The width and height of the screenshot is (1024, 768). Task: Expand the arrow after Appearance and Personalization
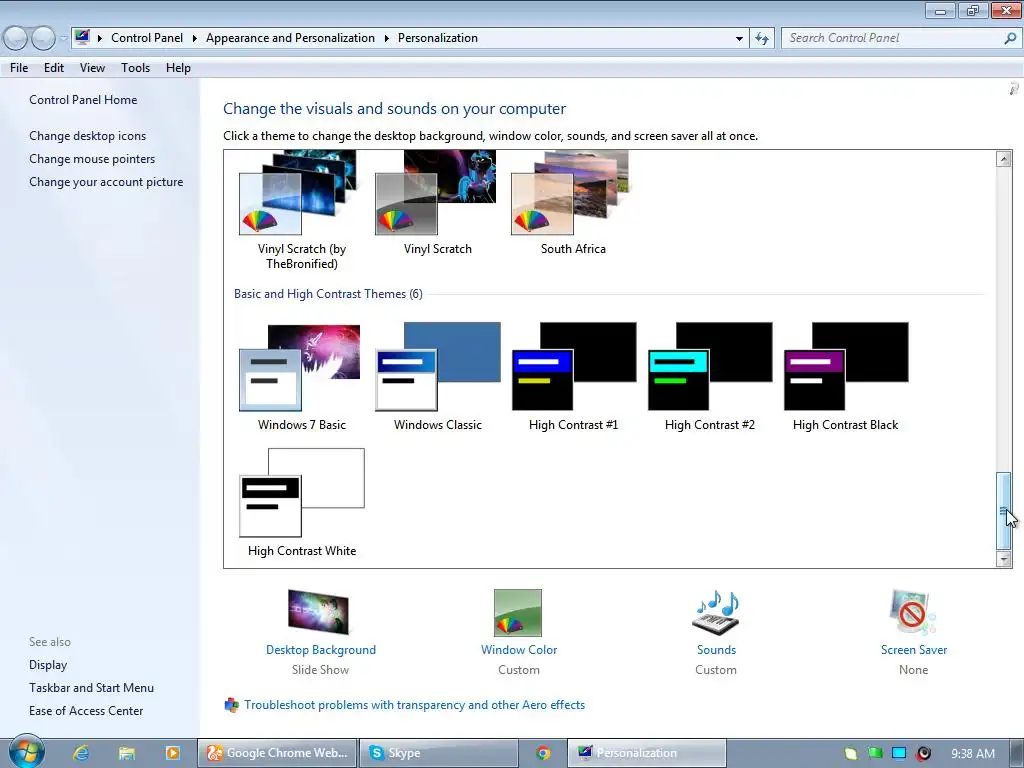(387, 39)
